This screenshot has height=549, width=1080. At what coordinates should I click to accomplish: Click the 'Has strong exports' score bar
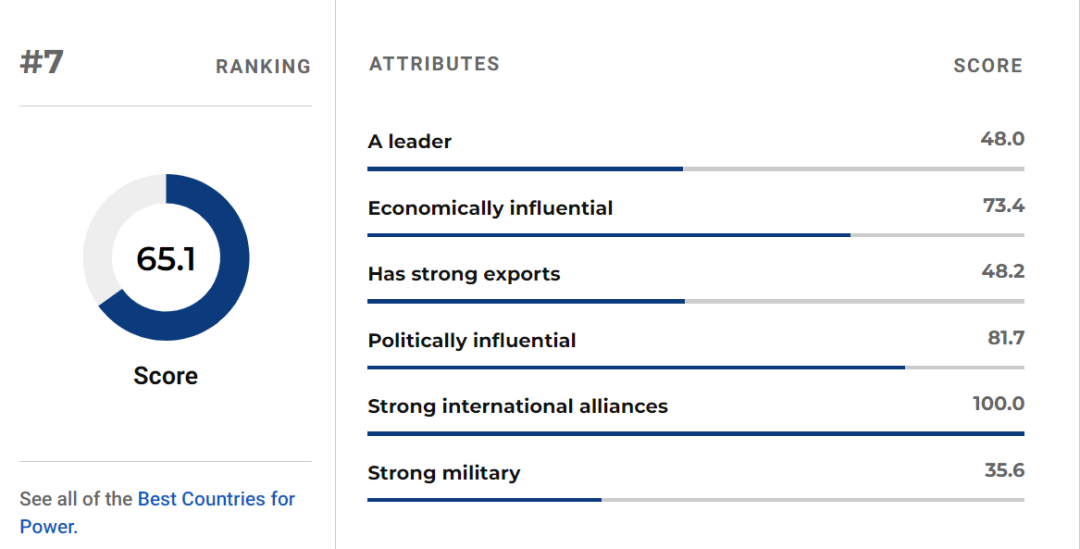(695, 301)
